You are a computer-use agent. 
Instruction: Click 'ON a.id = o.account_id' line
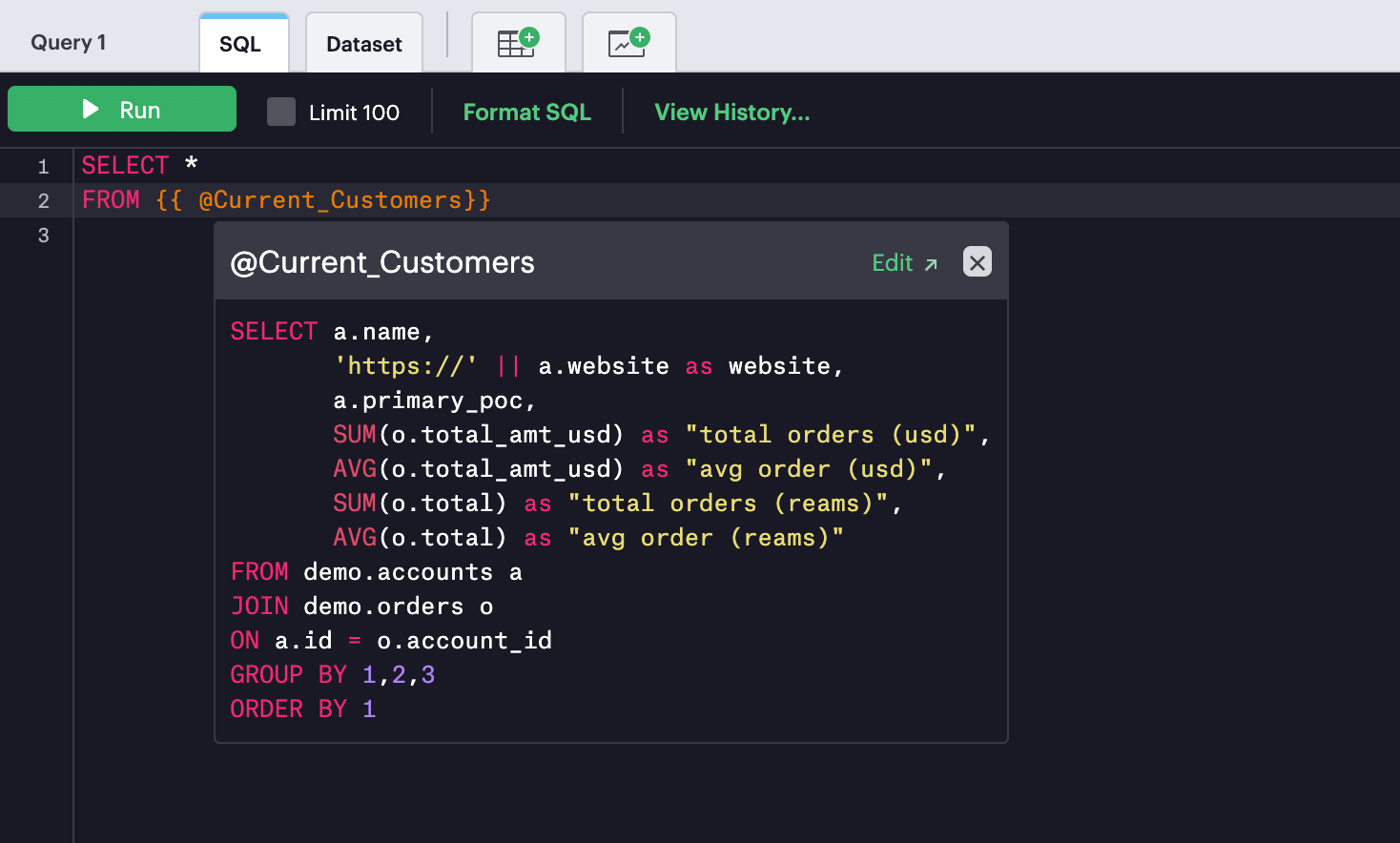pyautogui.click(x=391, y=641)
